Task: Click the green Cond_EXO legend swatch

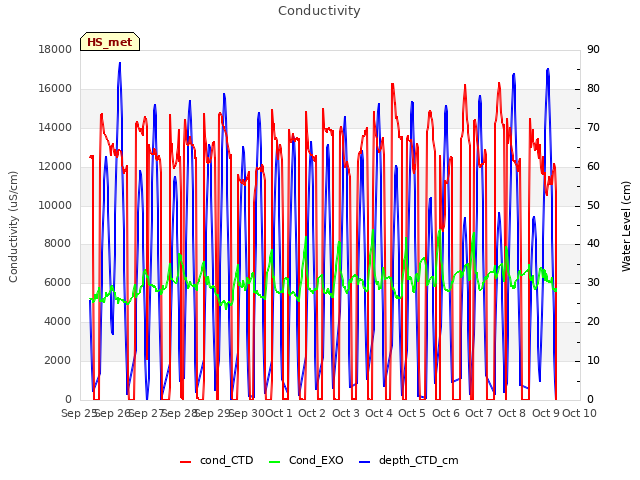Action: pos(275,462)
